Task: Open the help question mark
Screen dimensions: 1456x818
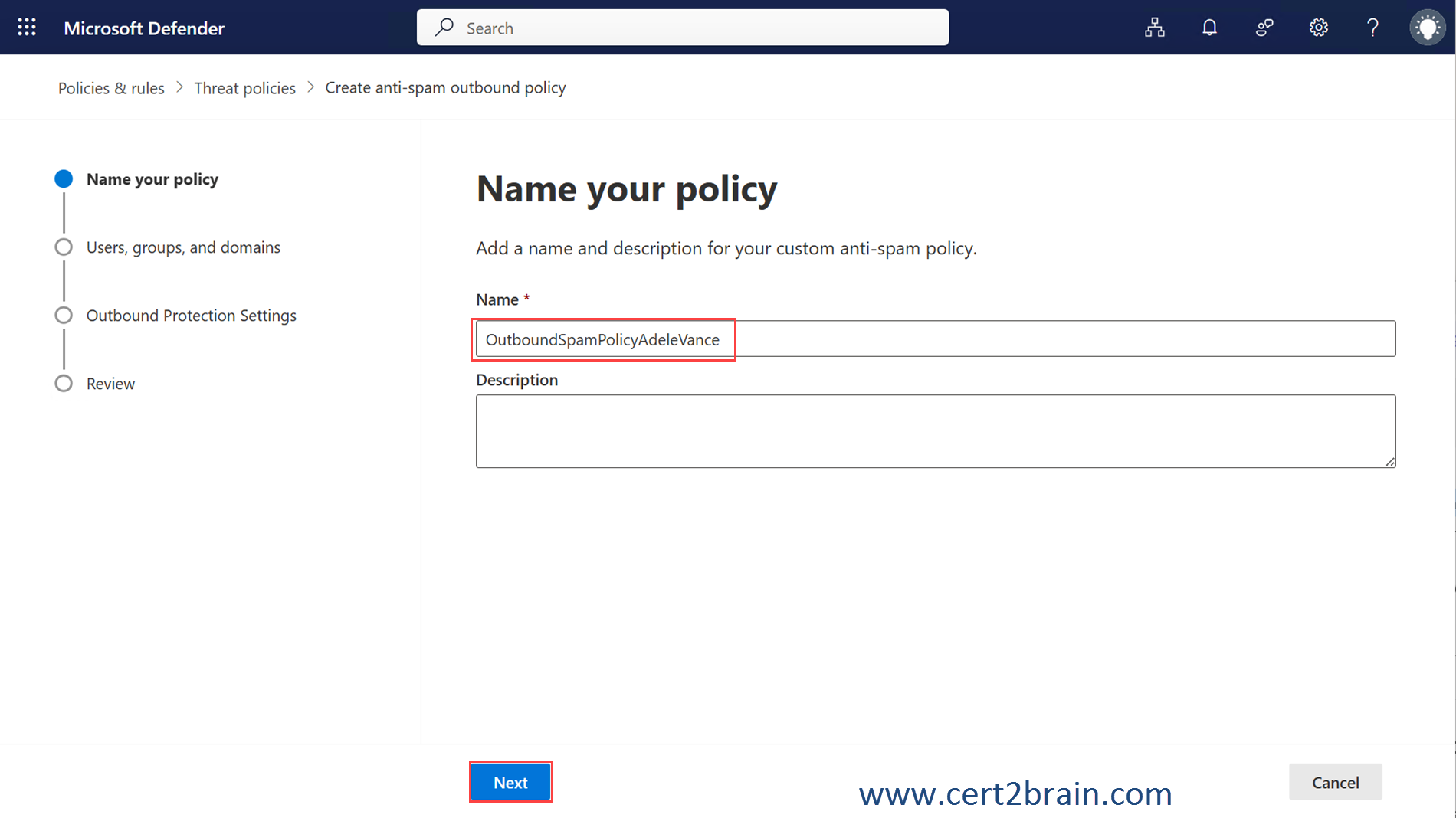Action: pyautogui.click(x=1372, y=28)
